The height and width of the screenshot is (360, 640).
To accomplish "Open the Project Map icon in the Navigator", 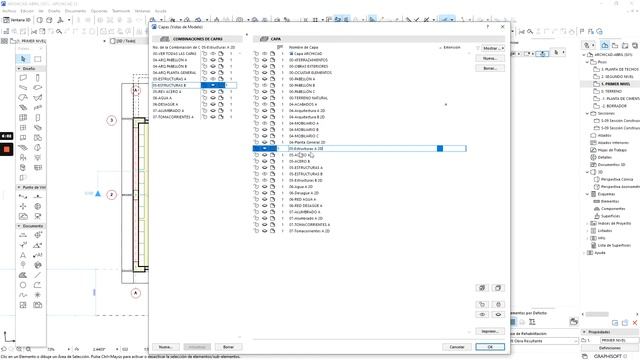I will coord(604,45).
